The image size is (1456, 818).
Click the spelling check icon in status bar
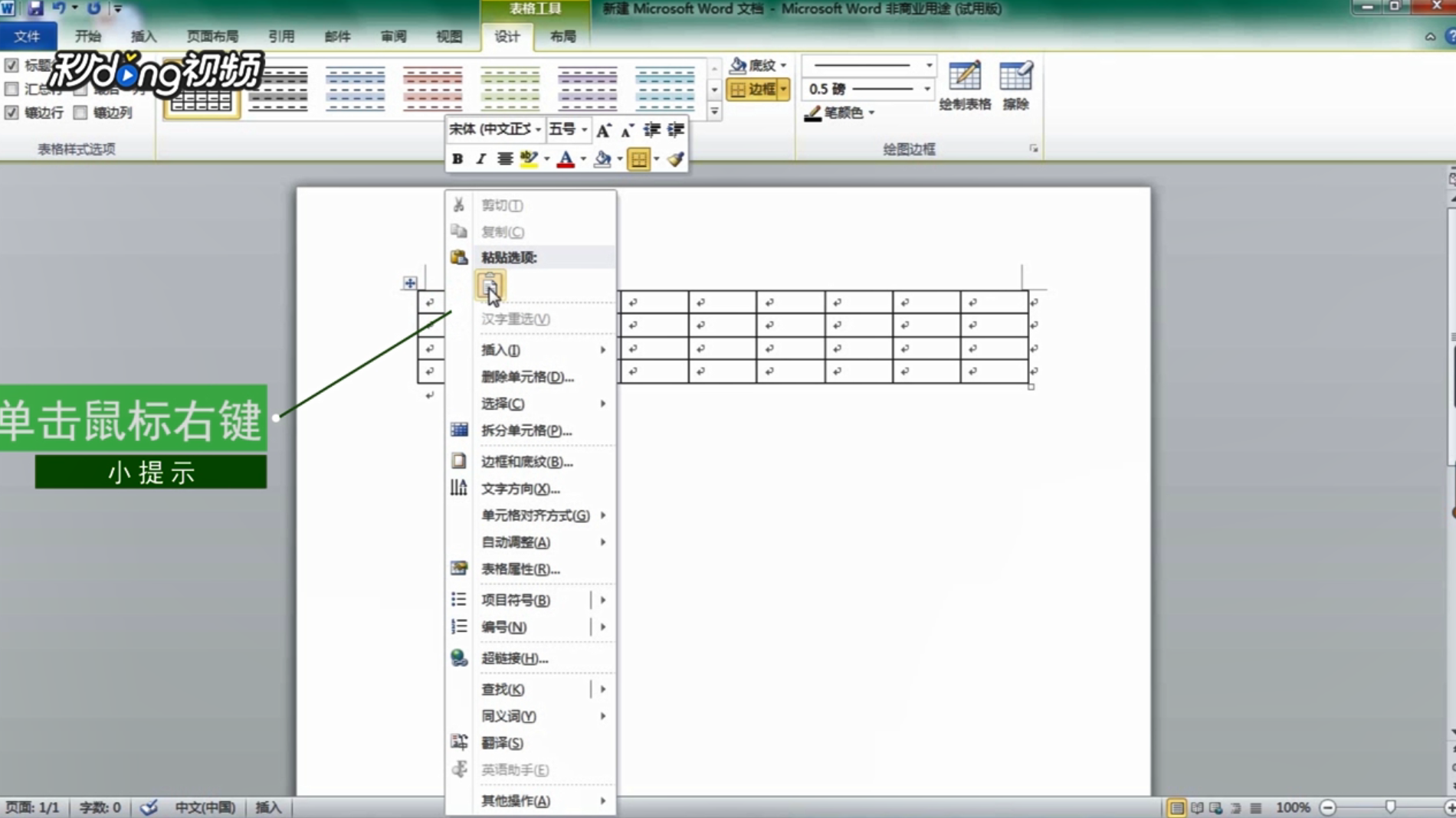(x=149, y=807)
